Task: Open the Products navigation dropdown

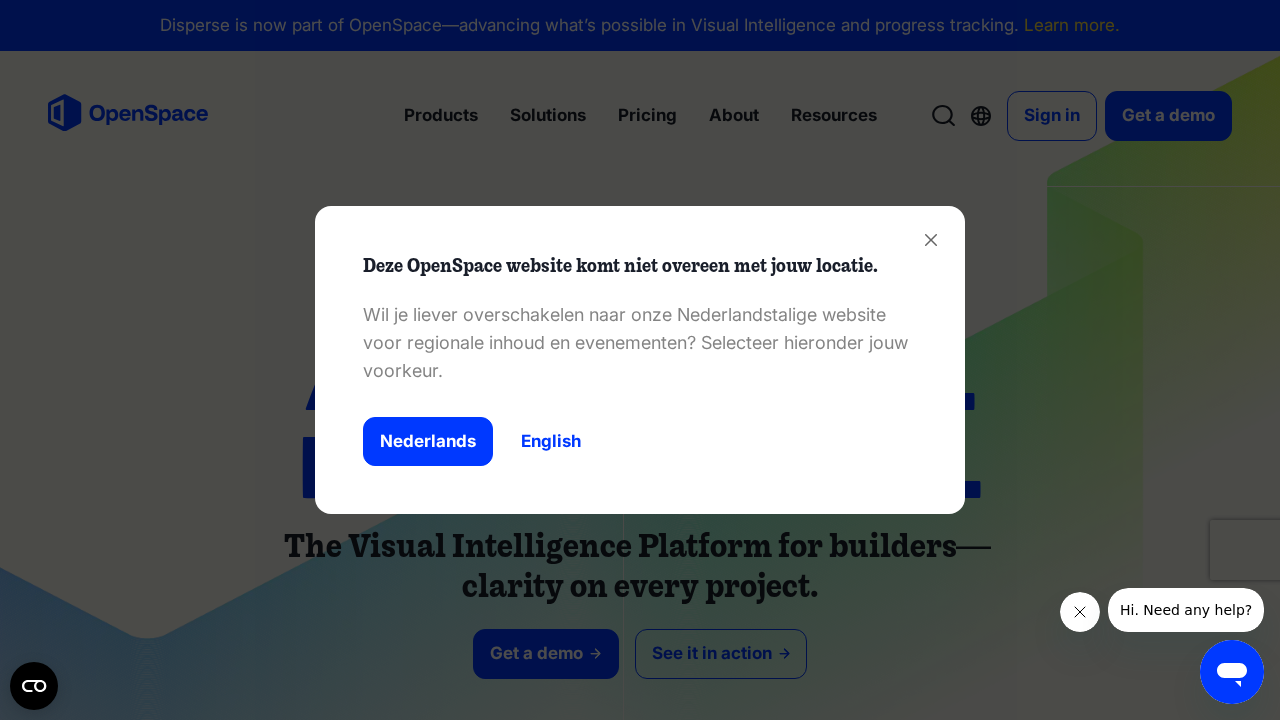Action: point(440,115)
